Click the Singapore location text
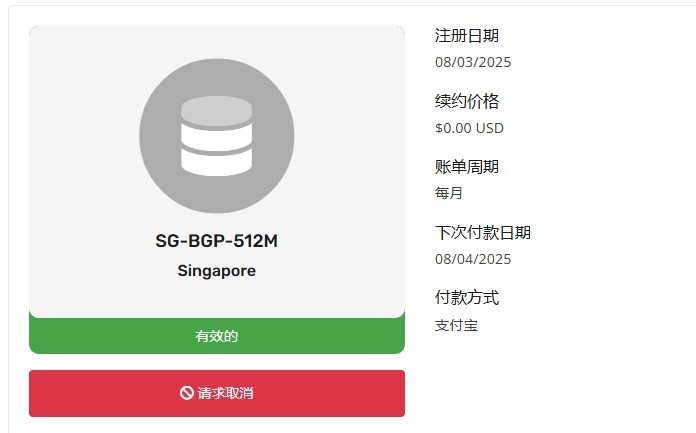The width and height of the screenshot is (696, 433). pos(217,270)
